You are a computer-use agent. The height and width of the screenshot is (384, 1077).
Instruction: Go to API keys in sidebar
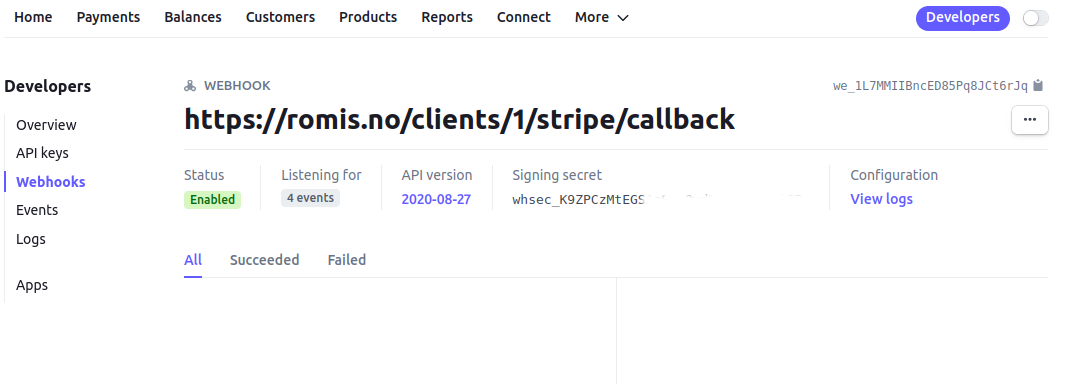click(43, 153)
